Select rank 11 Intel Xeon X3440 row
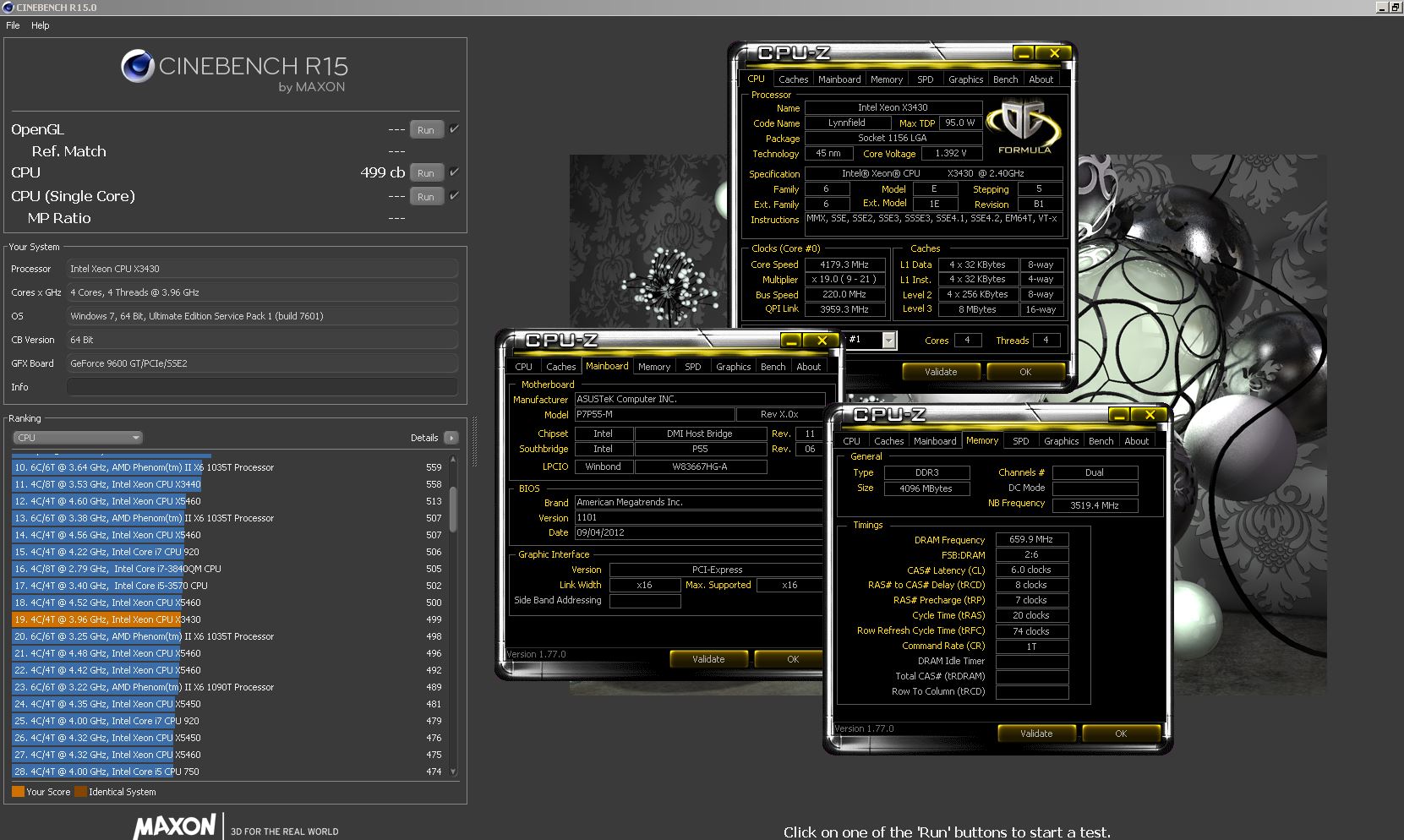Image resolution: width=1404 pixels, height=840 pixels. pyautogui.click(x=228, y=484)
